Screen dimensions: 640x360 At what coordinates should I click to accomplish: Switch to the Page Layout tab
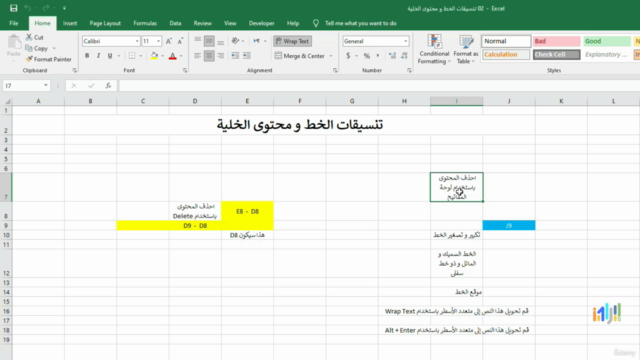click(105, 23)
